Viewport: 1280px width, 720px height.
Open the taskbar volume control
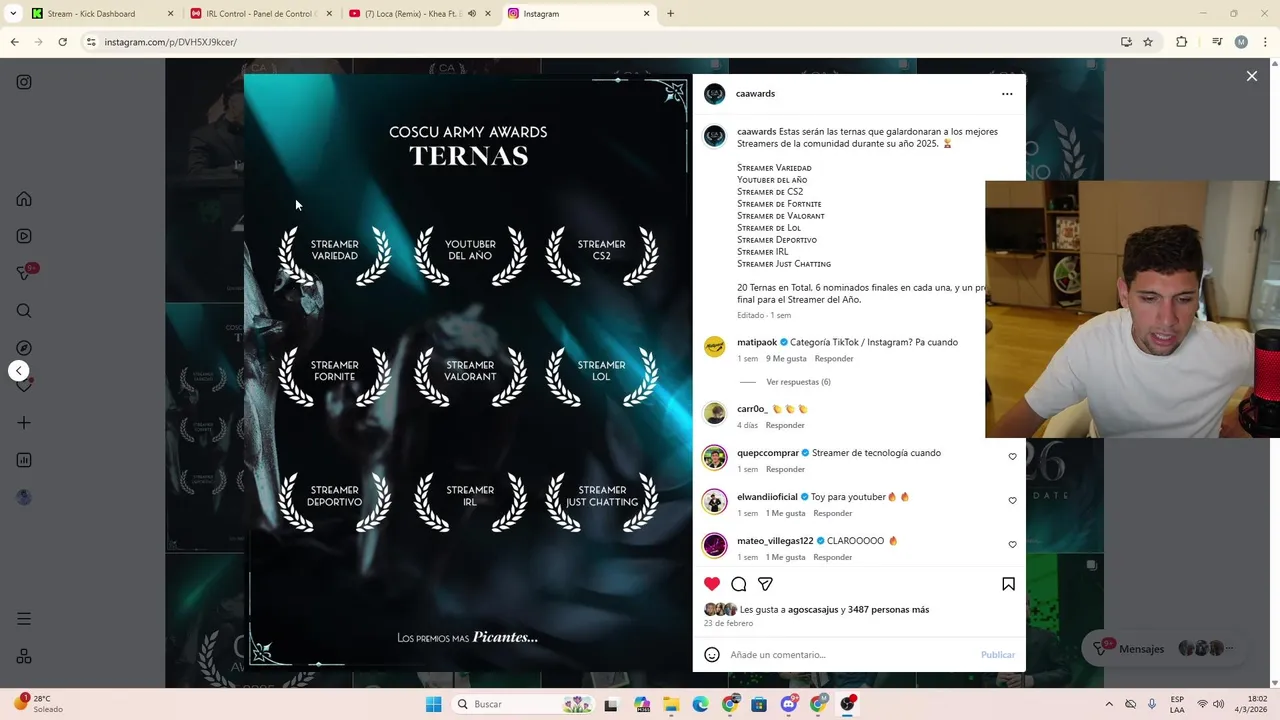(x=1218, y=704)
